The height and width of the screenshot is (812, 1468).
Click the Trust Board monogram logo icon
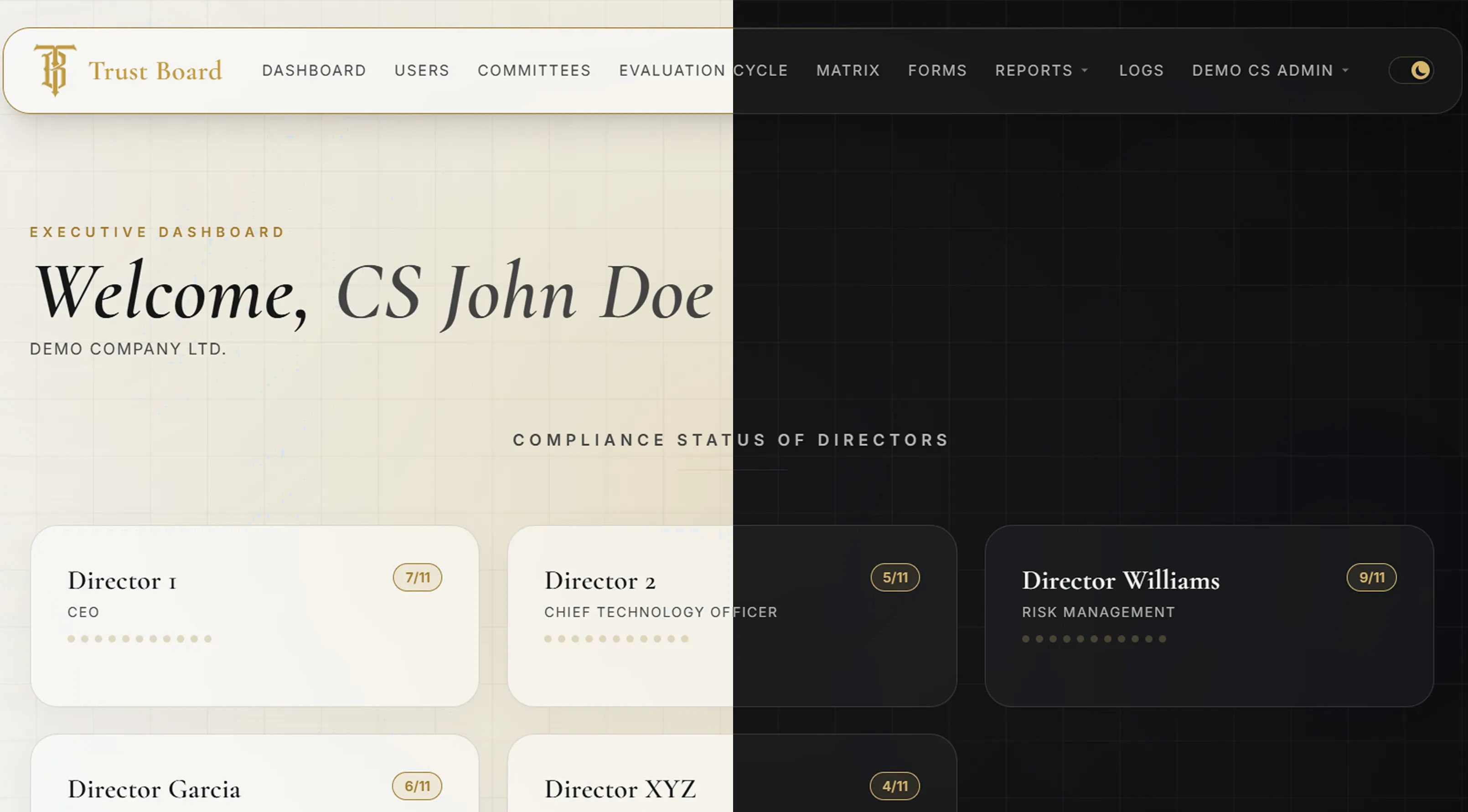55,70
